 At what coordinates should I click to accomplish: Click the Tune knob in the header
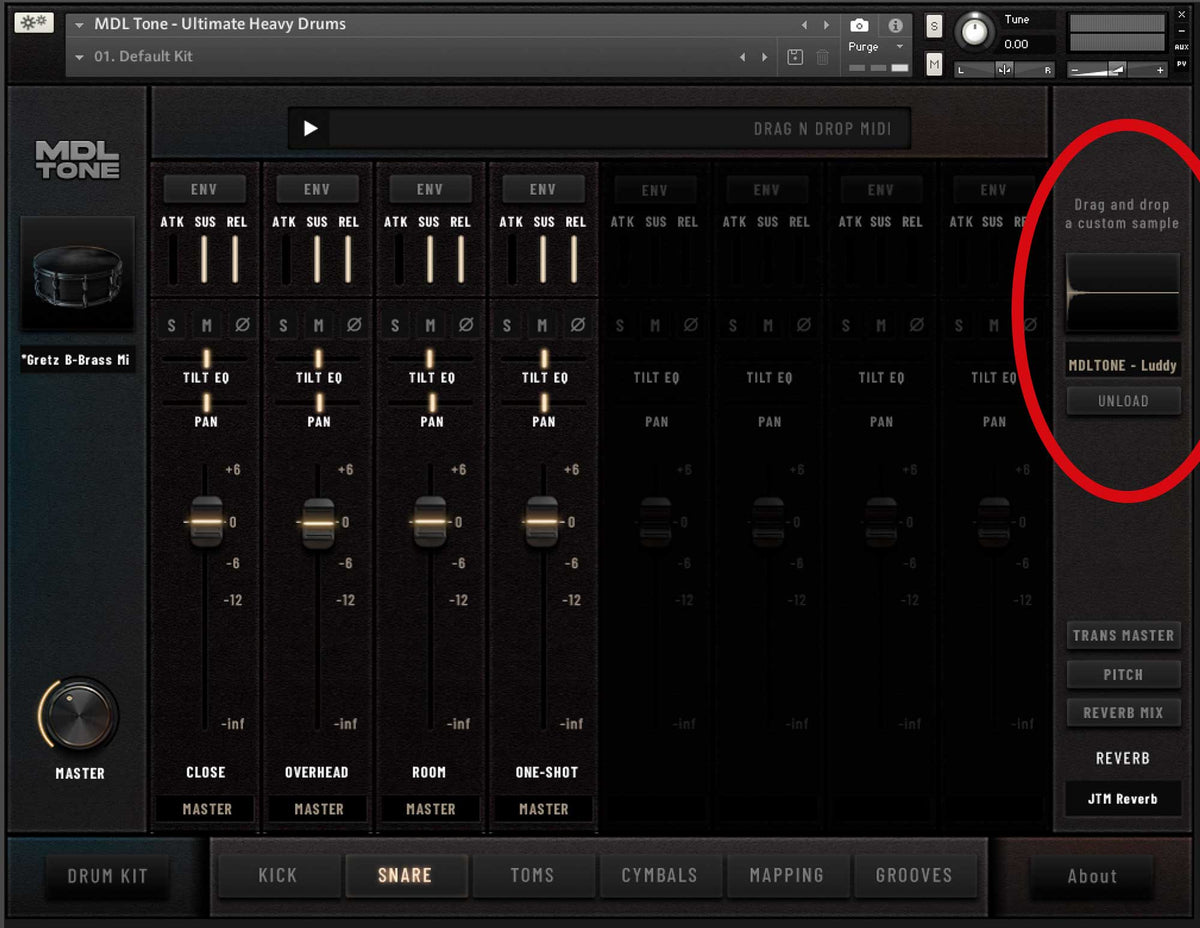tap(973, 32)
